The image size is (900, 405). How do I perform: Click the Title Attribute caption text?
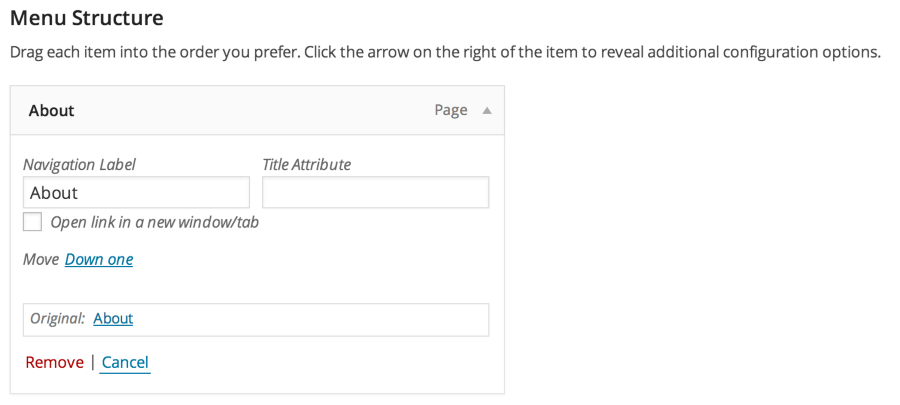click(306, 165)
